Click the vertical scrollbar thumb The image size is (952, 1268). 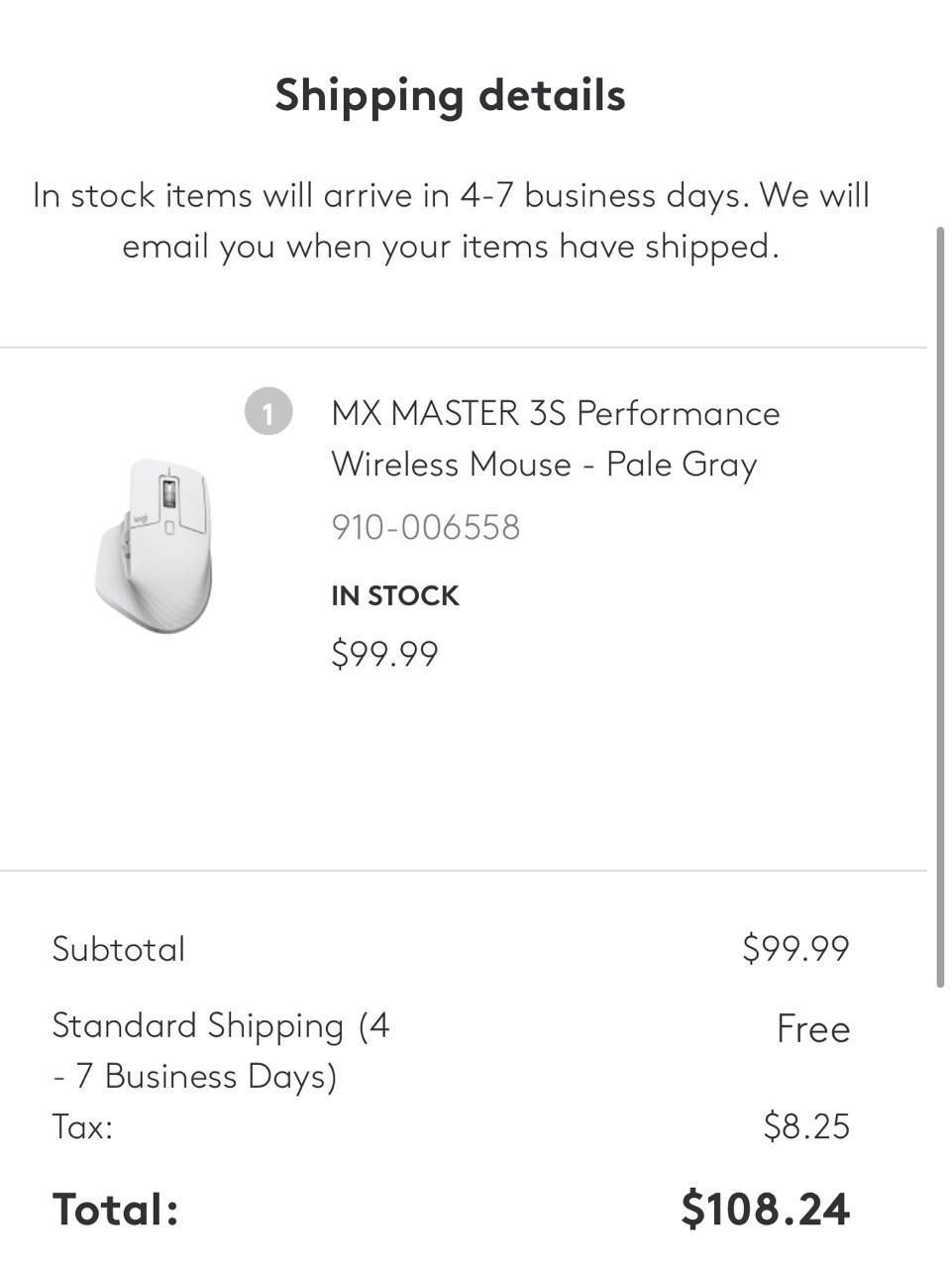click(940, 606)
